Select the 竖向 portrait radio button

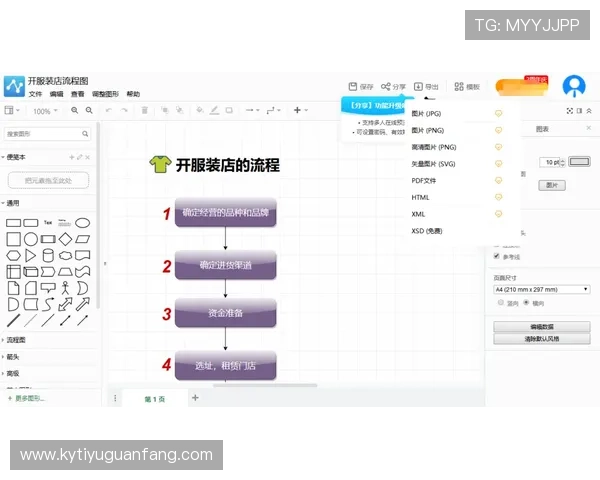[501, 302]
